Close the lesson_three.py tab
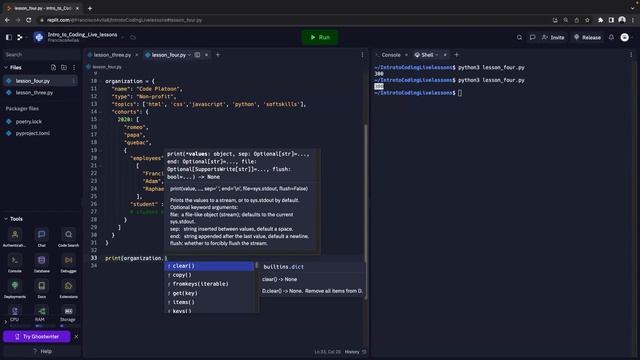This screenshot has width=640, height=360. tap(137, 55)
